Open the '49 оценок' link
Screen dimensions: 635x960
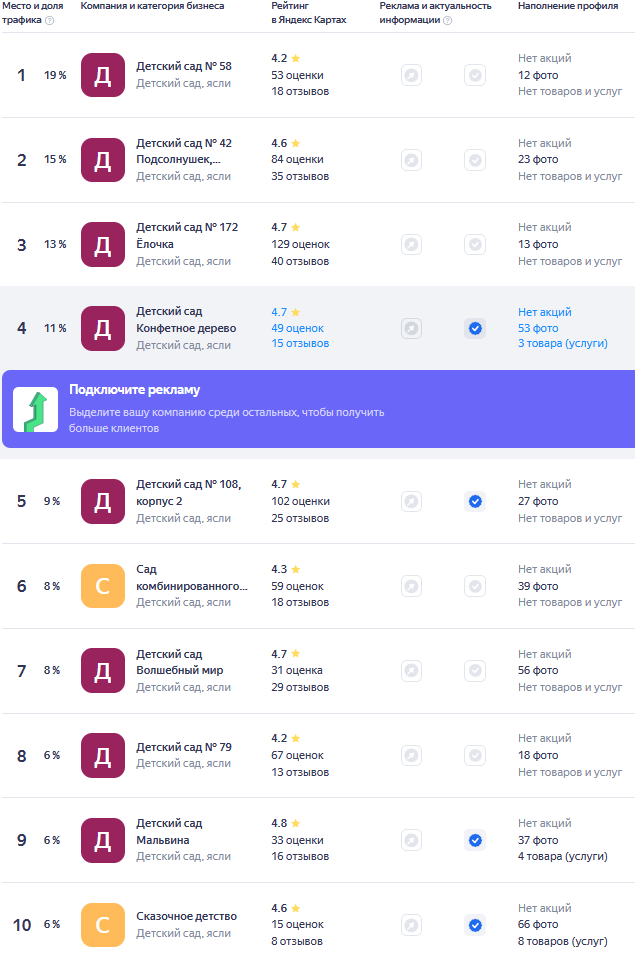click(x=298, y=328)
